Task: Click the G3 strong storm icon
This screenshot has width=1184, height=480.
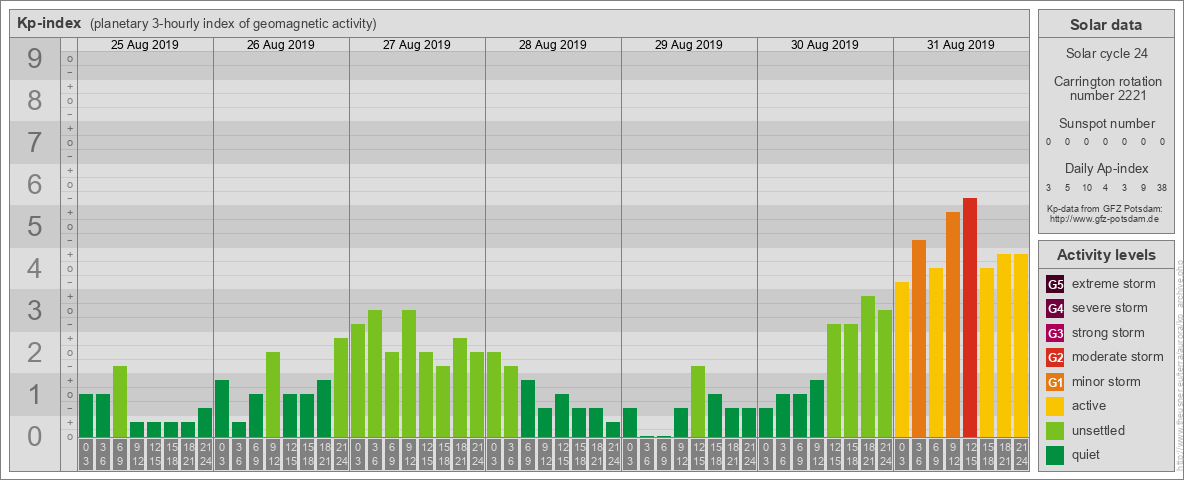Action: [x=1055, y=333]
